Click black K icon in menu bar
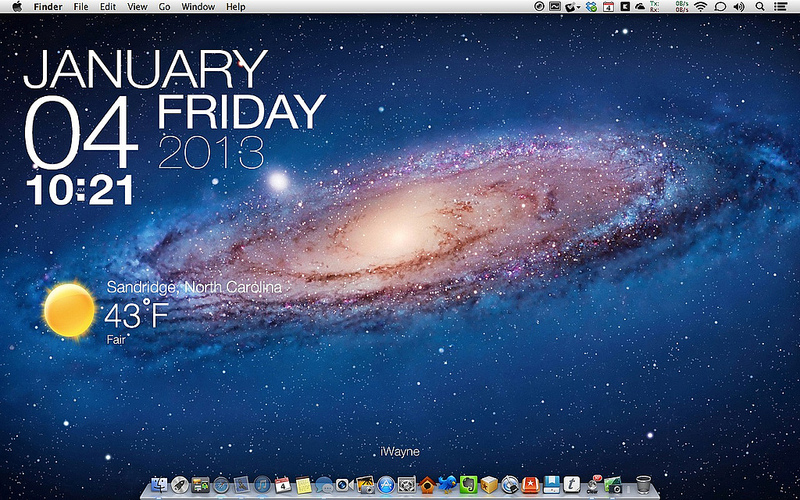The image size is (800, 500). pos(625,7)
